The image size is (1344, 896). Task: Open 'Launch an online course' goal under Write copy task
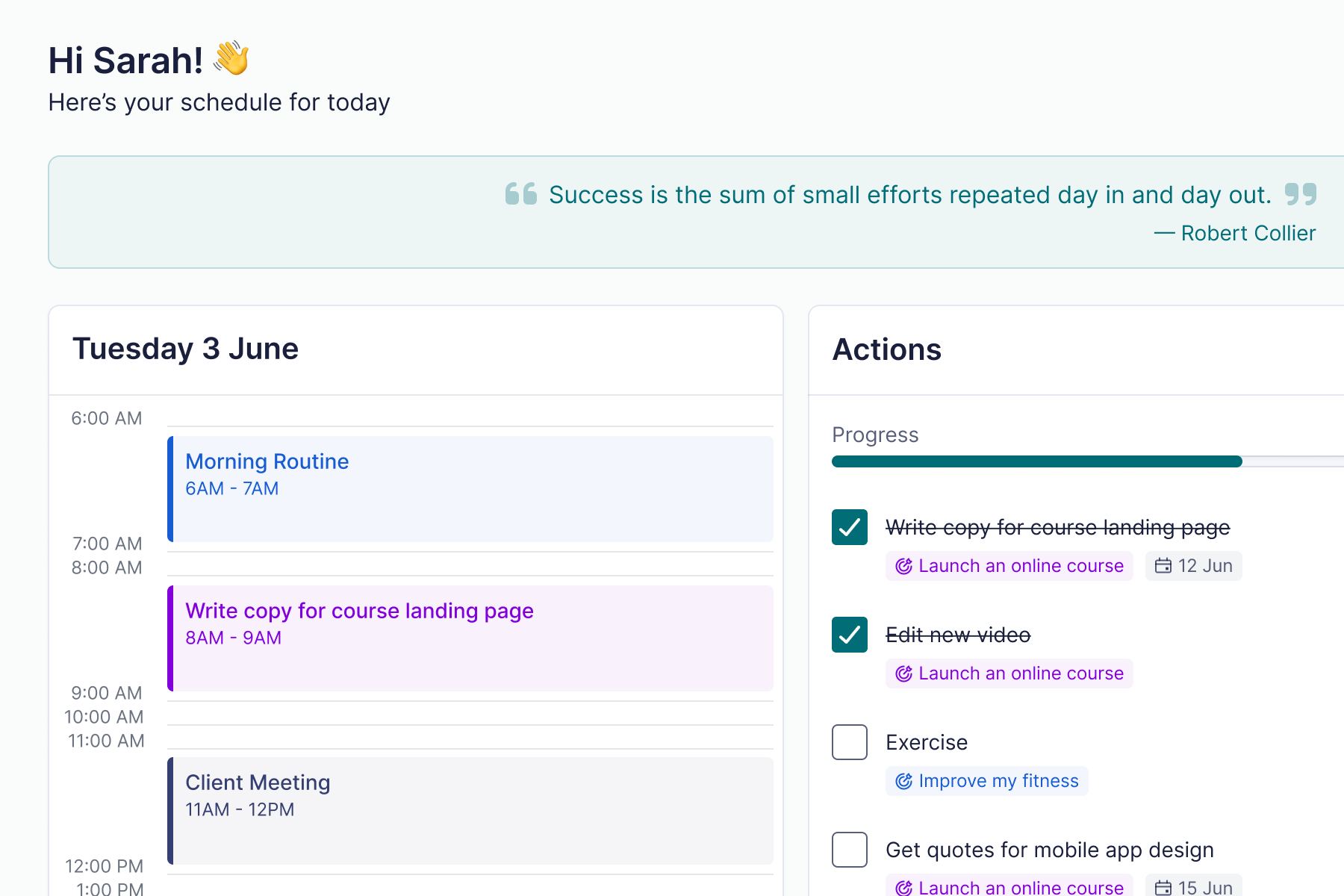(x=1009, y=566)
